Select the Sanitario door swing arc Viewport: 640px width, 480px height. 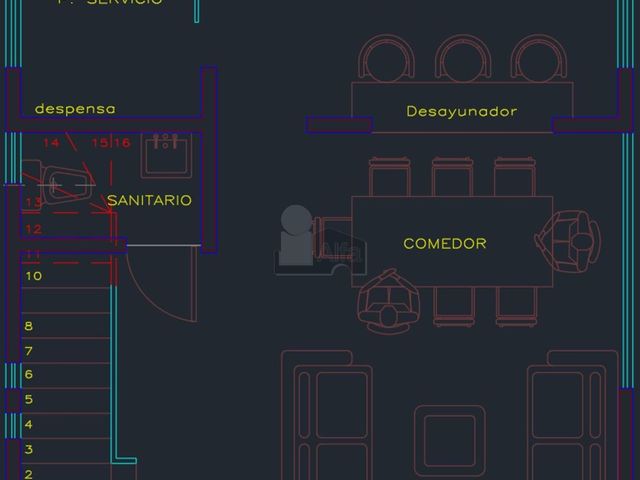(162, 284)
